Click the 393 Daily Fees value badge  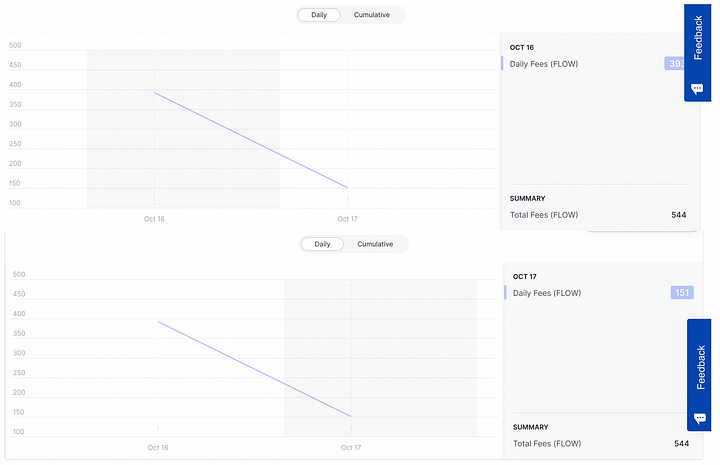[675, 63]
